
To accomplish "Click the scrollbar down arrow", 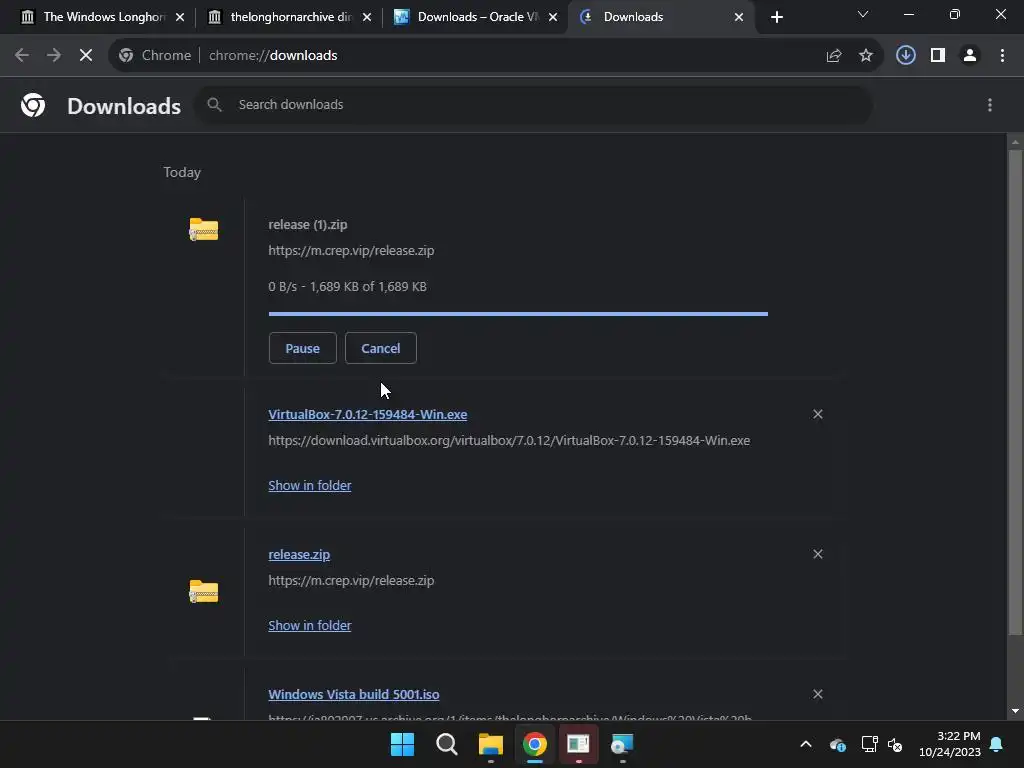I will coord(1015,711).
